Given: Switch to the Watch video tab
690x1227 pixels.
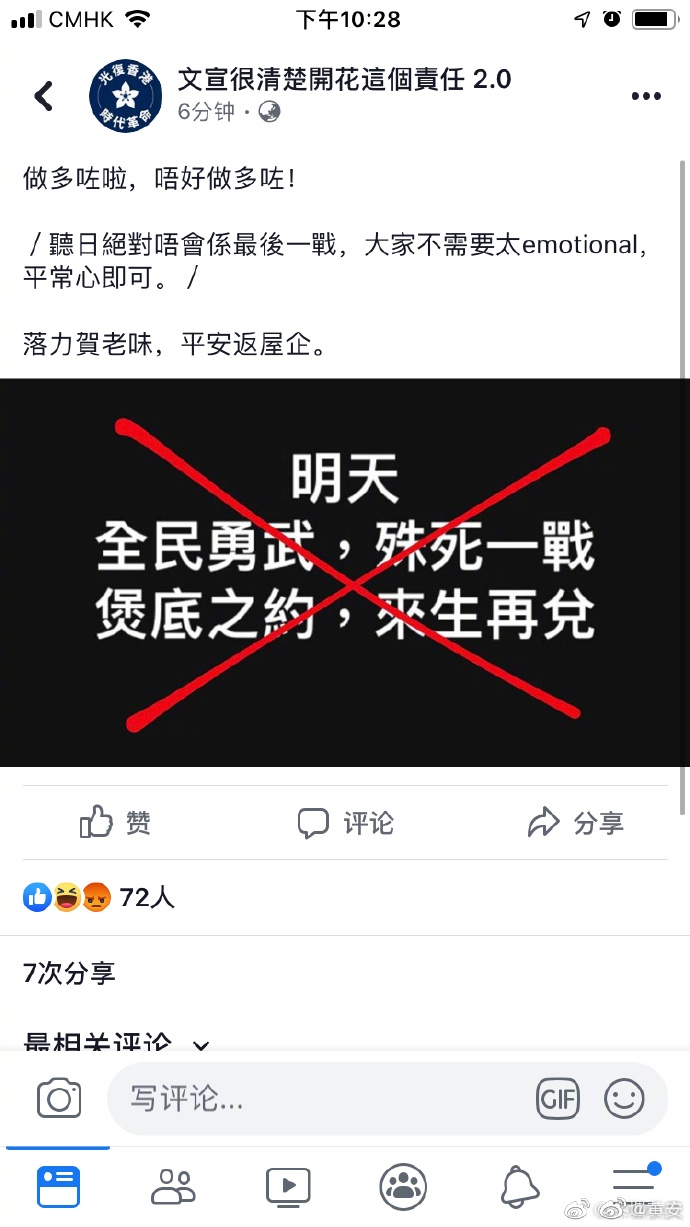Looking at the screenshot, I should pyautogui.click(x=288, y=1187).
